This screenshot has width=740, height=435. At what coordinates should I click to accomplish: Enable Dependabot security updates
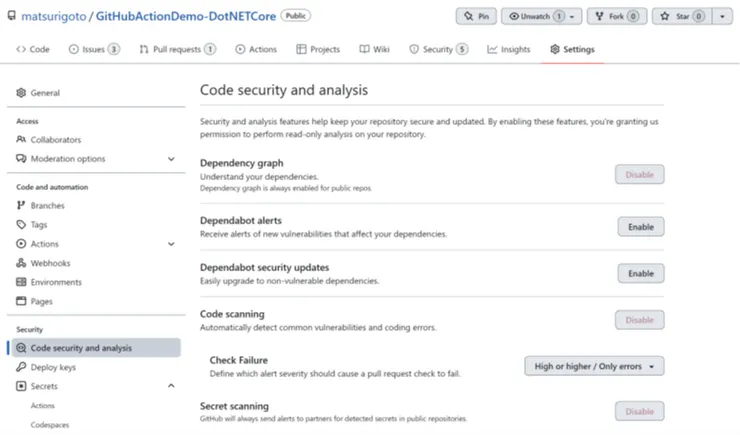(x=640, y=273)
